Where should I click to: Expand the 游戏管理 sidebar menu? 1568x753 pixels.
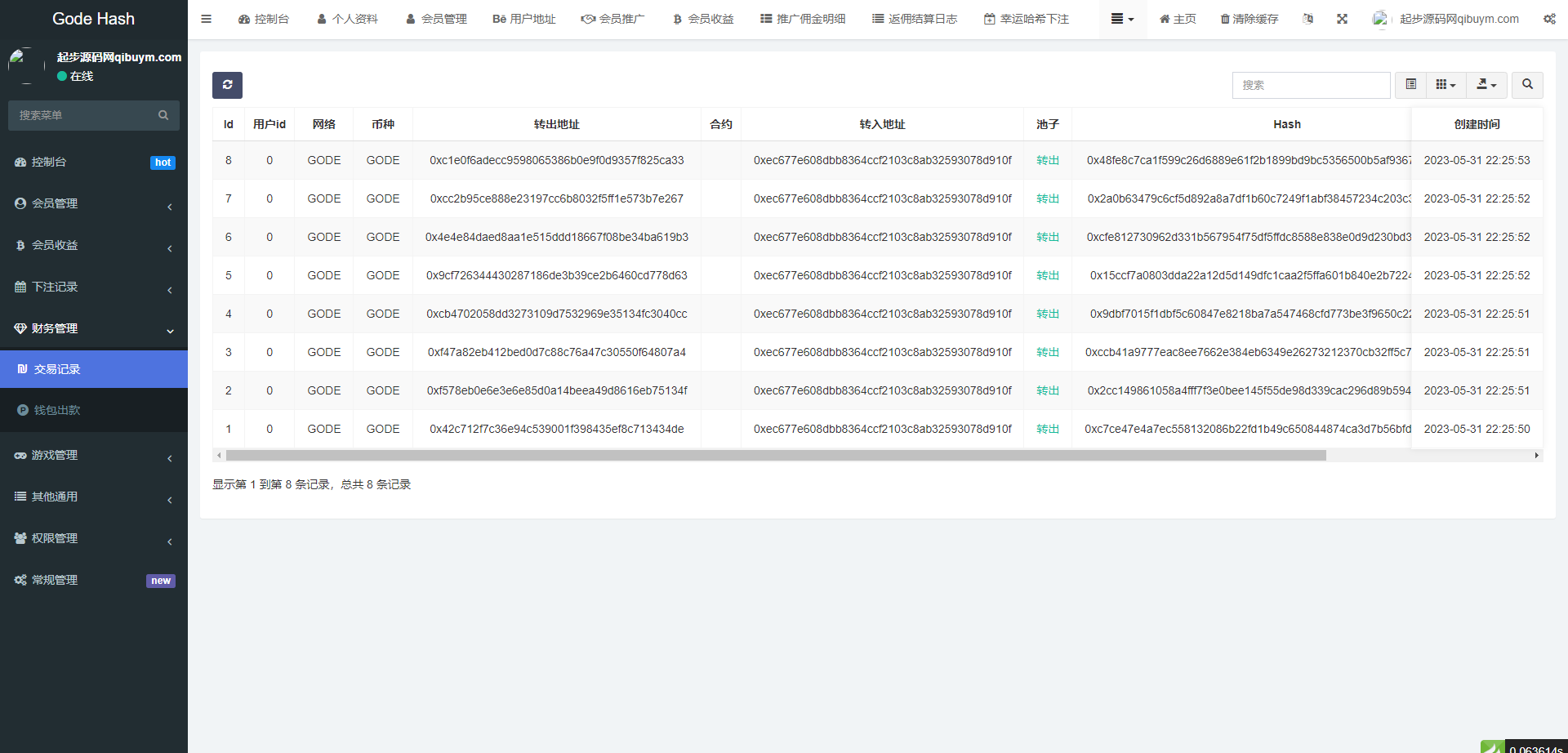click(x=93, y=455)
